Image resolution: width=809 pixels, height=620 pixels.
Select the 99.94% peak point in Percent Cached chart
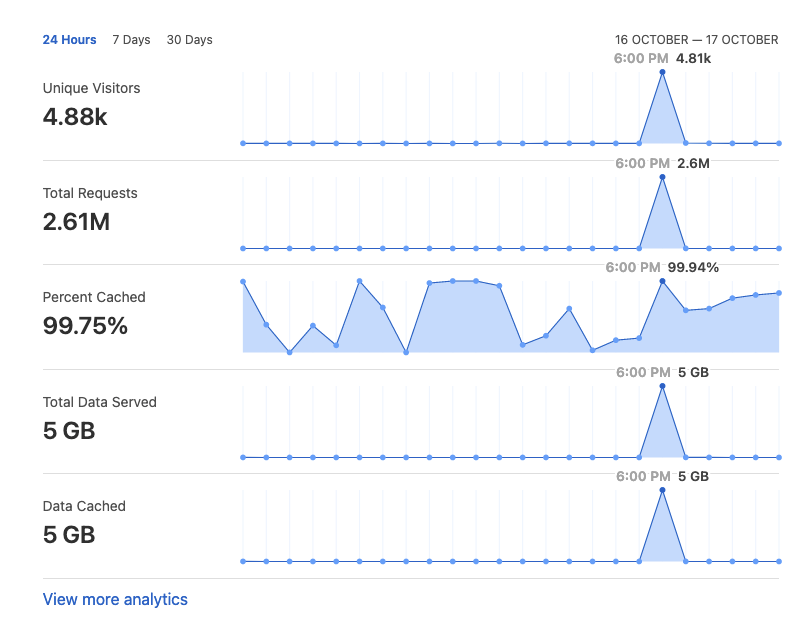click(x=662, y=282)
